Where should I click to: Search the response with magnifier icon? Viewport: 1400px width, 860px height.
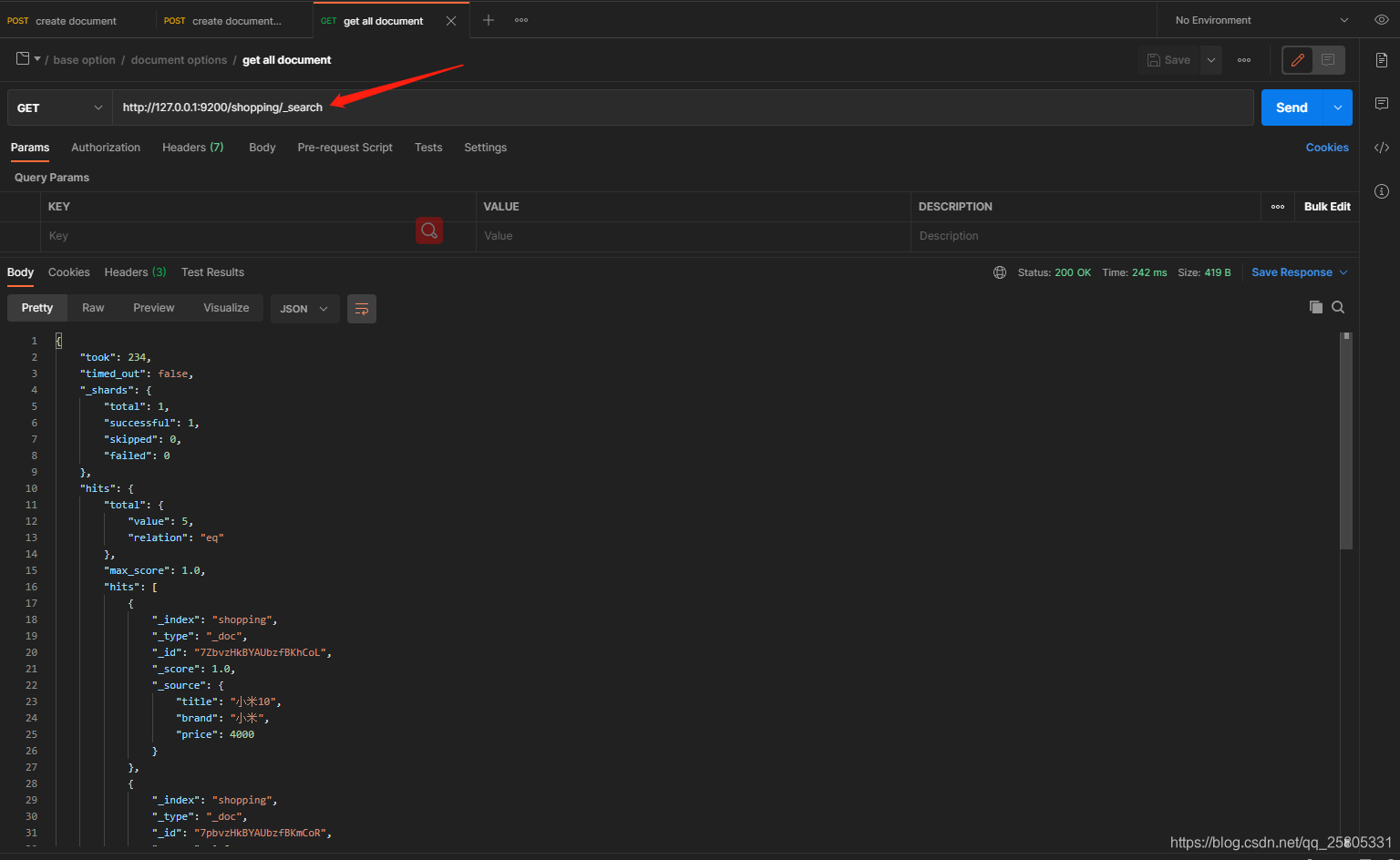tap(1338, 307)
